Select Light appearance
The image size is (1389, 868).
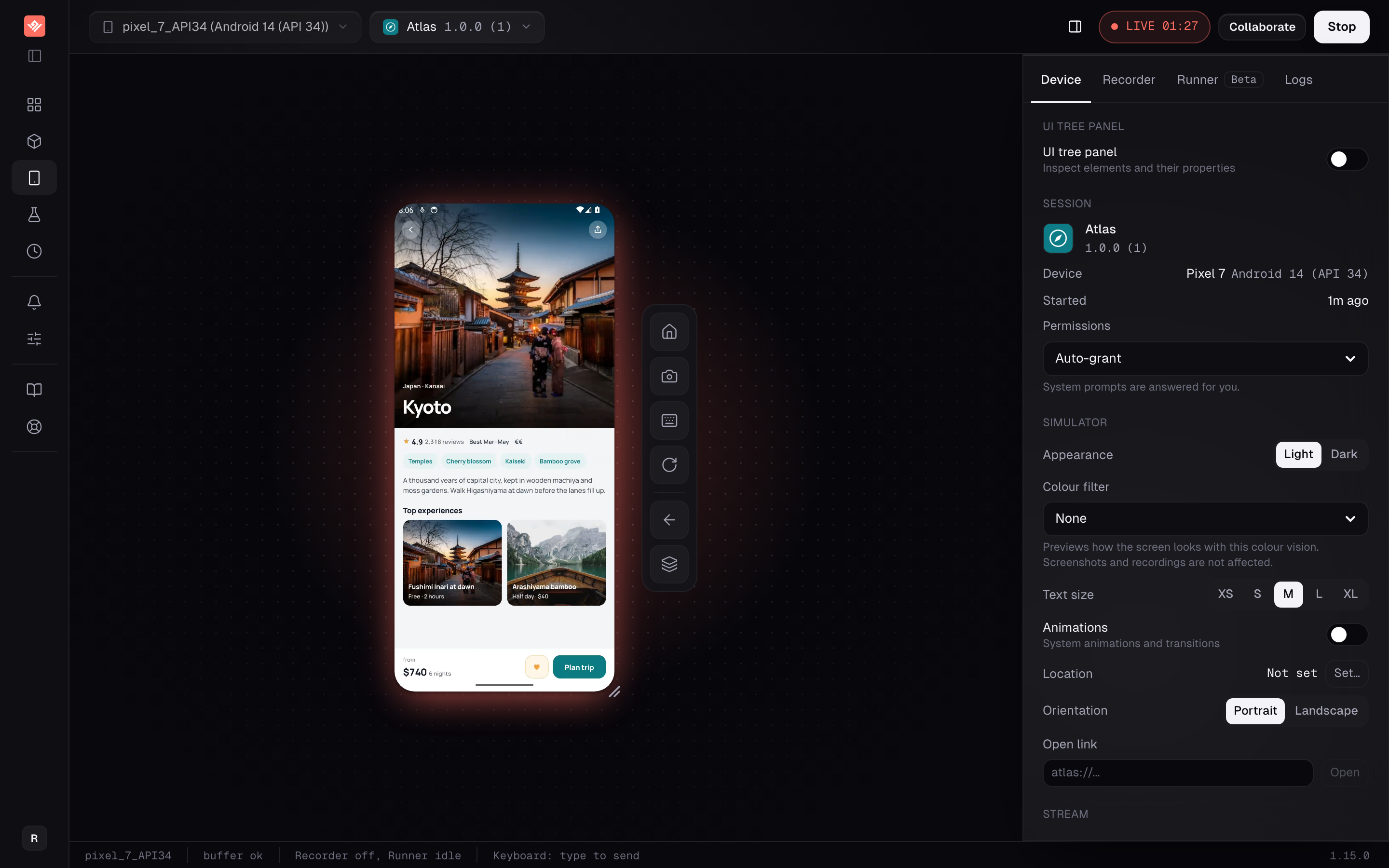pyautogui.click(x=1298, y=454)
